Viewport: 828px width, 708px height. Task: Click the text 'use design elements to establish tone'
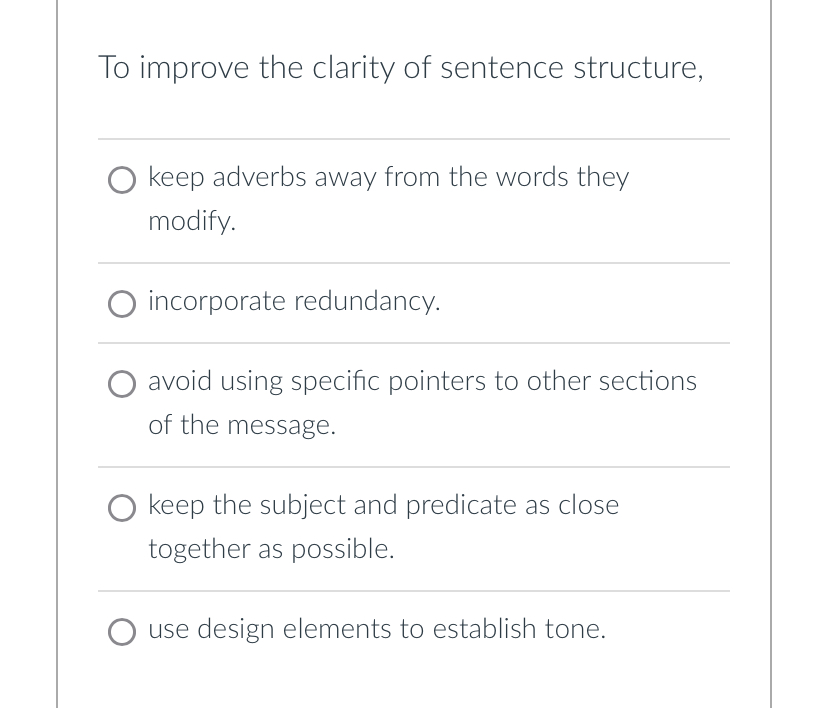tap(377, 629)
